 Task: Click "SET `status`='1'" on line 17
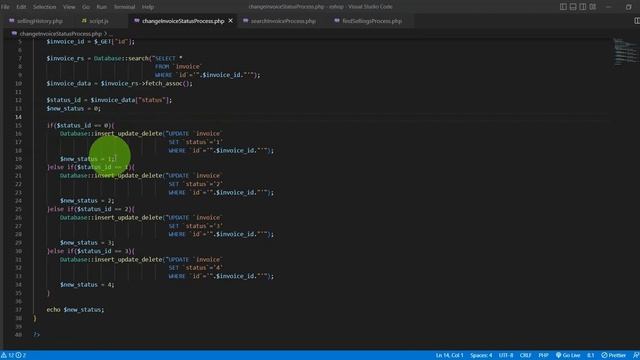click(196, 142)
